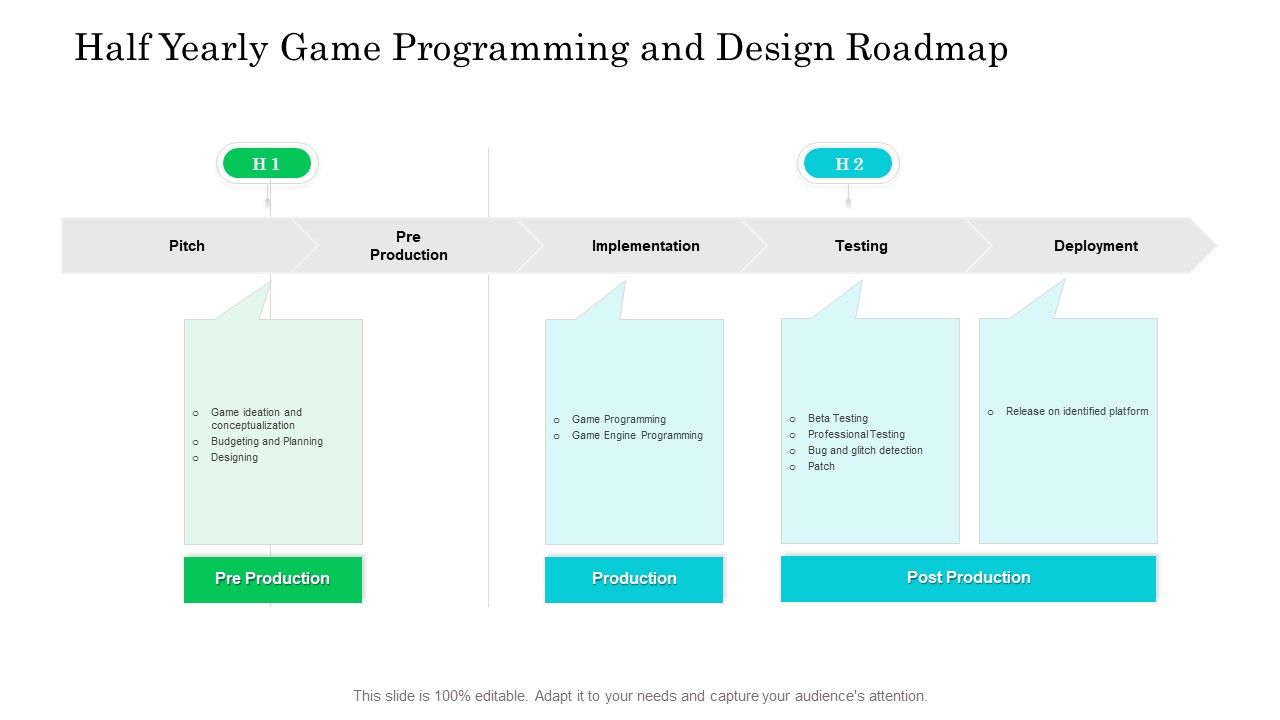This screenshot has height=720, width=1280.
Task: Click the cyan Production label box
Action: (x=634, y=579)
